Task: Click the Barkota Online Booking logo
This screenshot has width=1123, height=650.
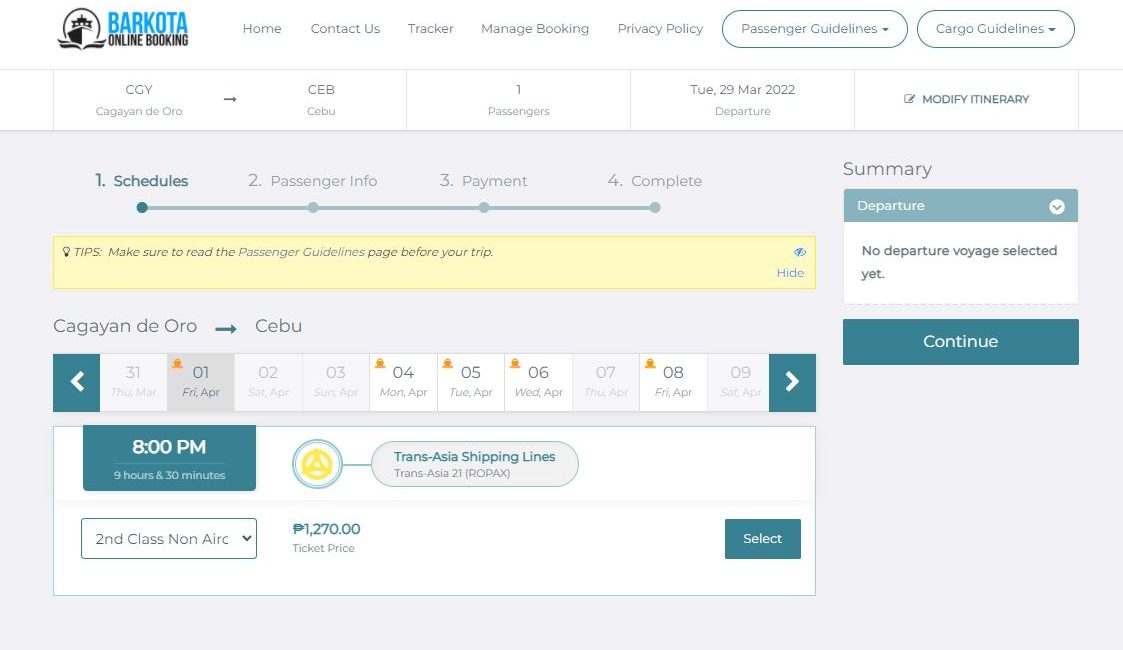Action: coord(123,29)
